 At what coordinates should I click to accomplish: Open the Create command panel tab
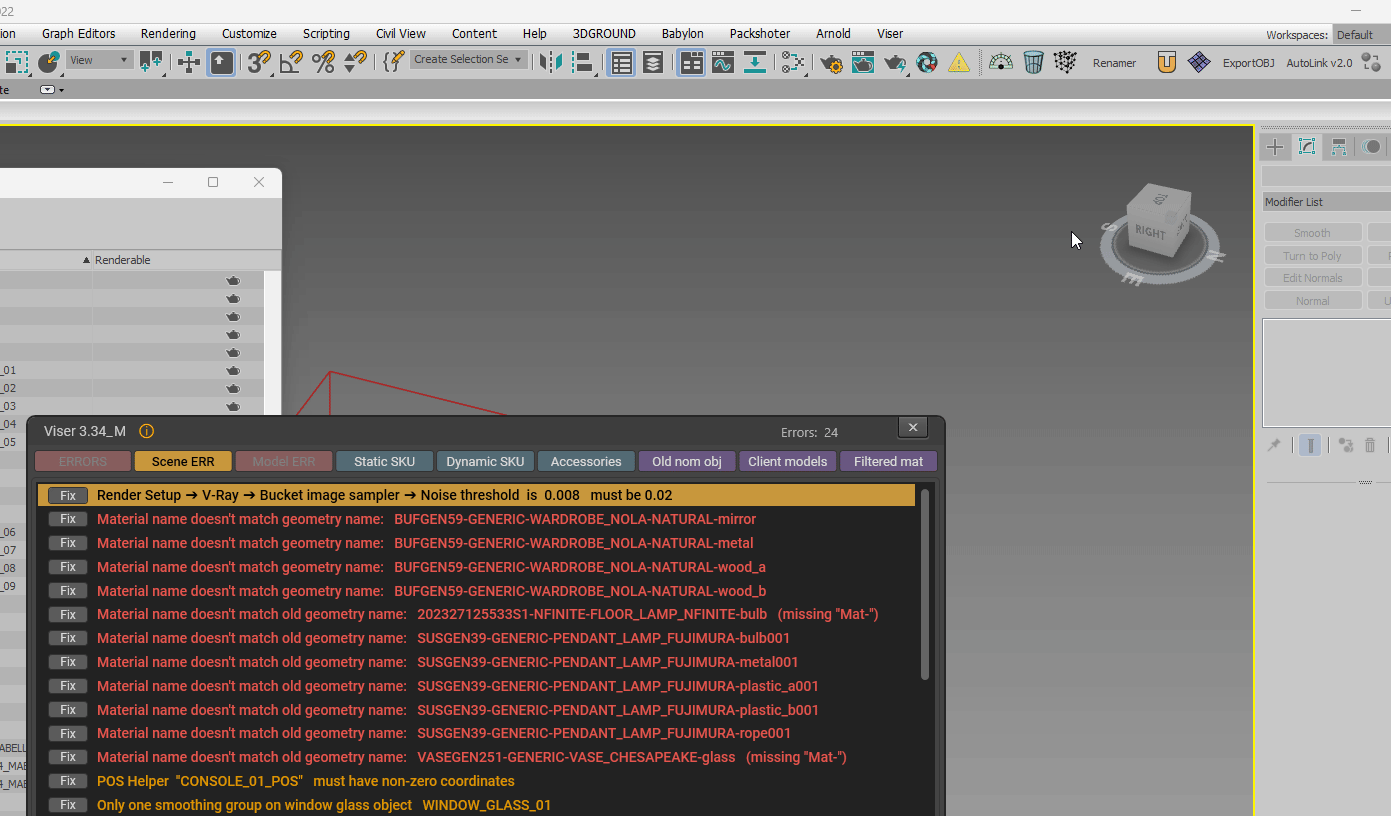1275,147
